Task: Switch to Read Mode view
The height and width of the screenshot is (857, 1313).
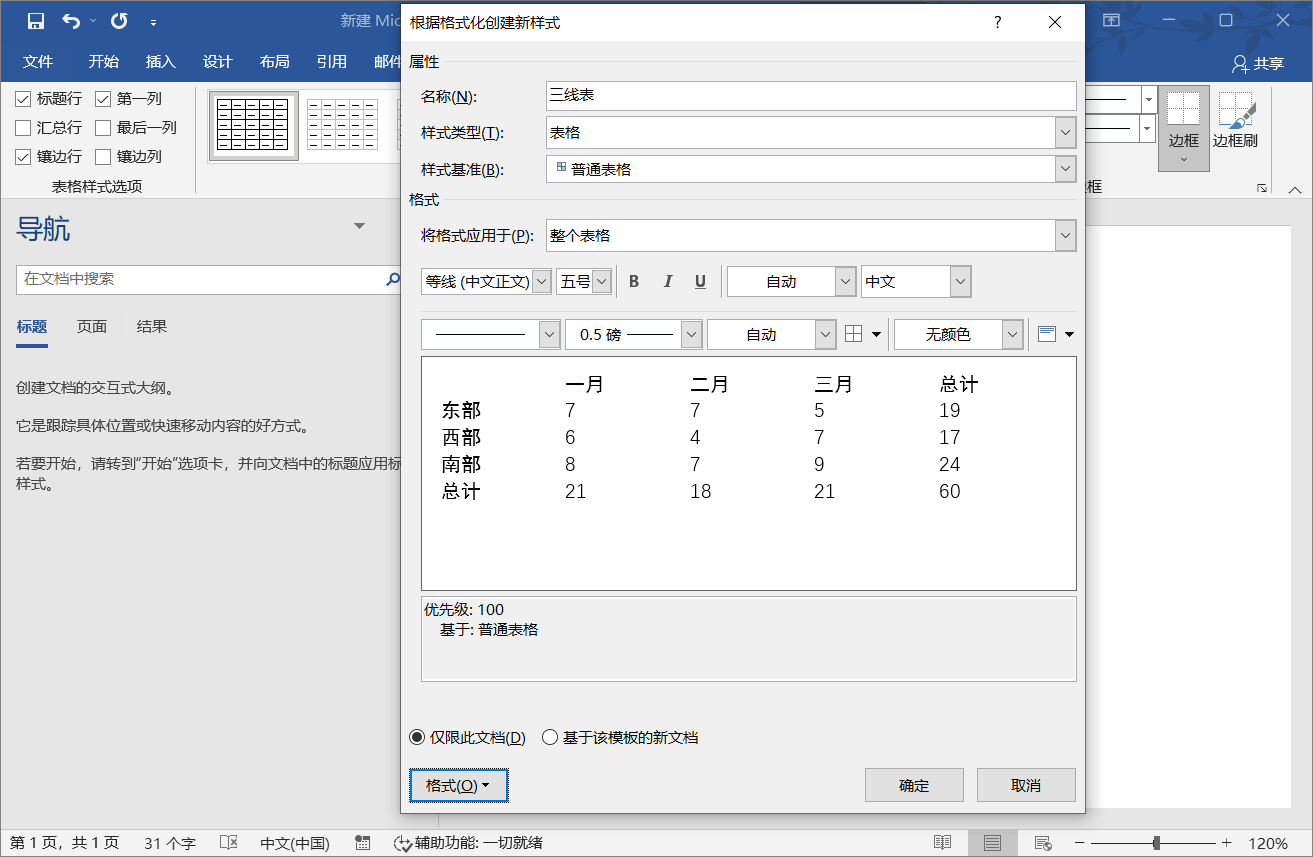Action: coord(942,843)
